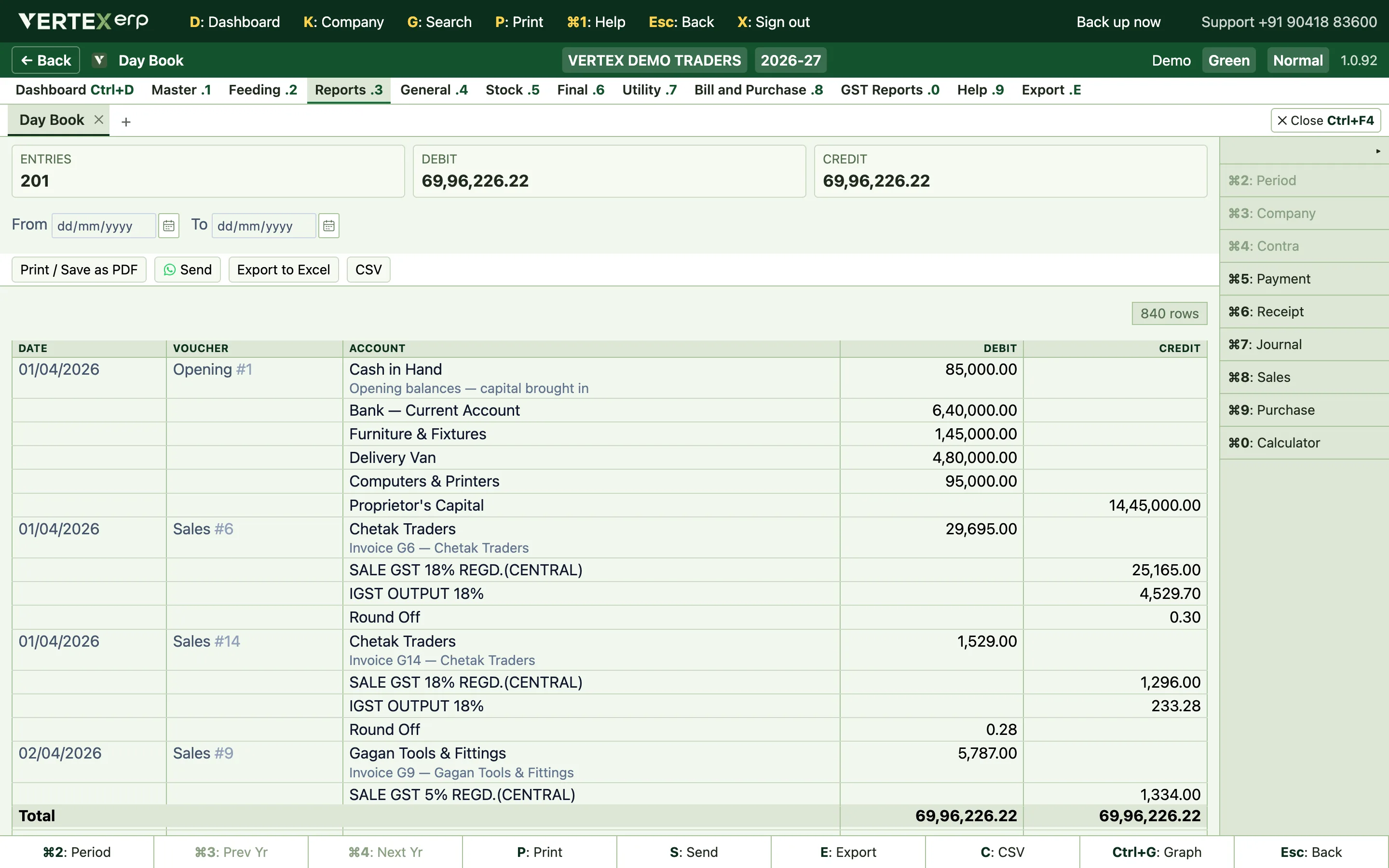Click the CSV export button

point(368,270)
